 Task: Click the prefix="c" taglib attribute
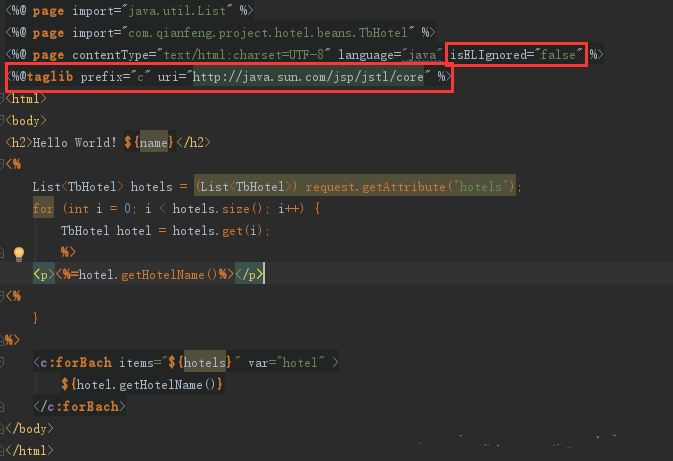[x=115, y=77]
